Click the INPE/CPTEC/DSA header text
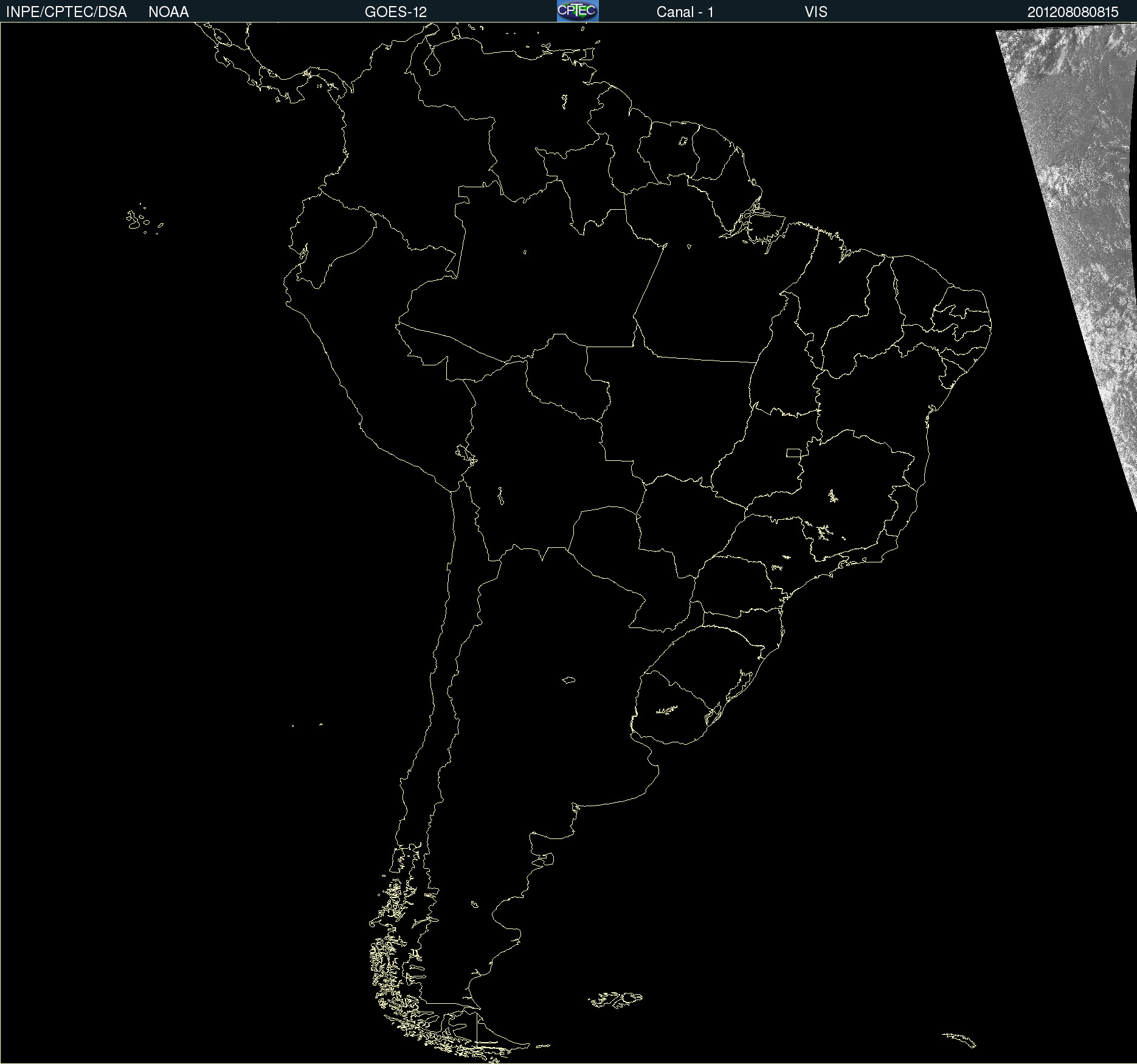 (66, 12)
